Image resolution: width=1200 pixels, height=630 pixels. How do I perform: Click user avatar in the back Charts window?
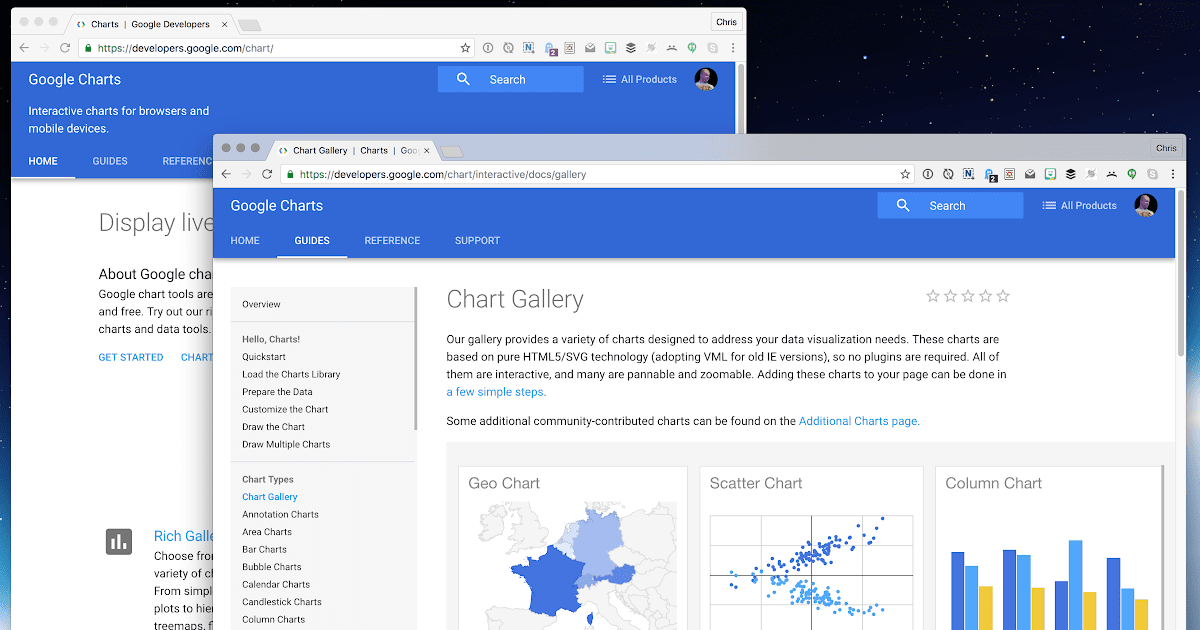(706, 79)
